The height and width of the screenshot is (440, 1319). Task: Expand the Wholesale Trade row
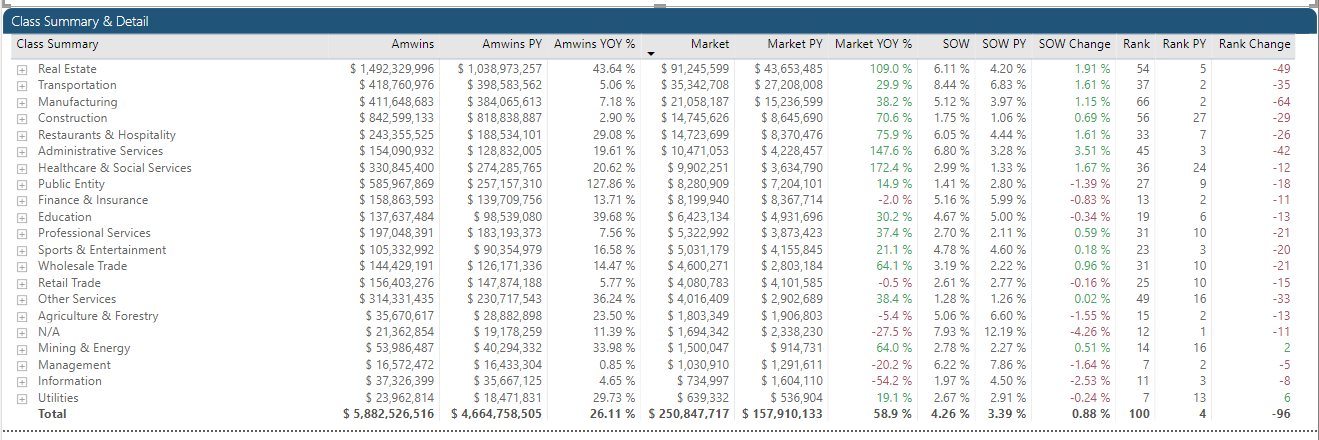pyautogui.click(x=21, y=267)
